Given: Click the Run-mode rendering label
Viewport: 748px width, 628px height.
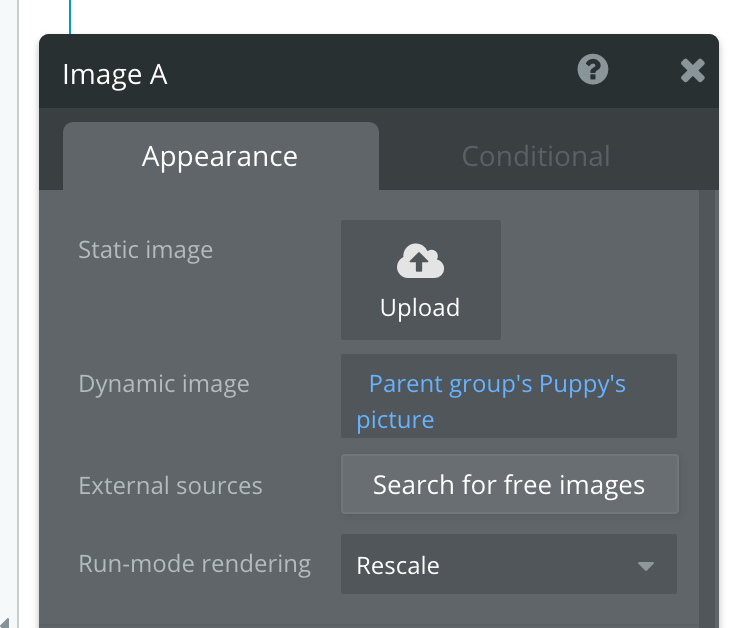Looking at the screenshot, I should (194, 564).
